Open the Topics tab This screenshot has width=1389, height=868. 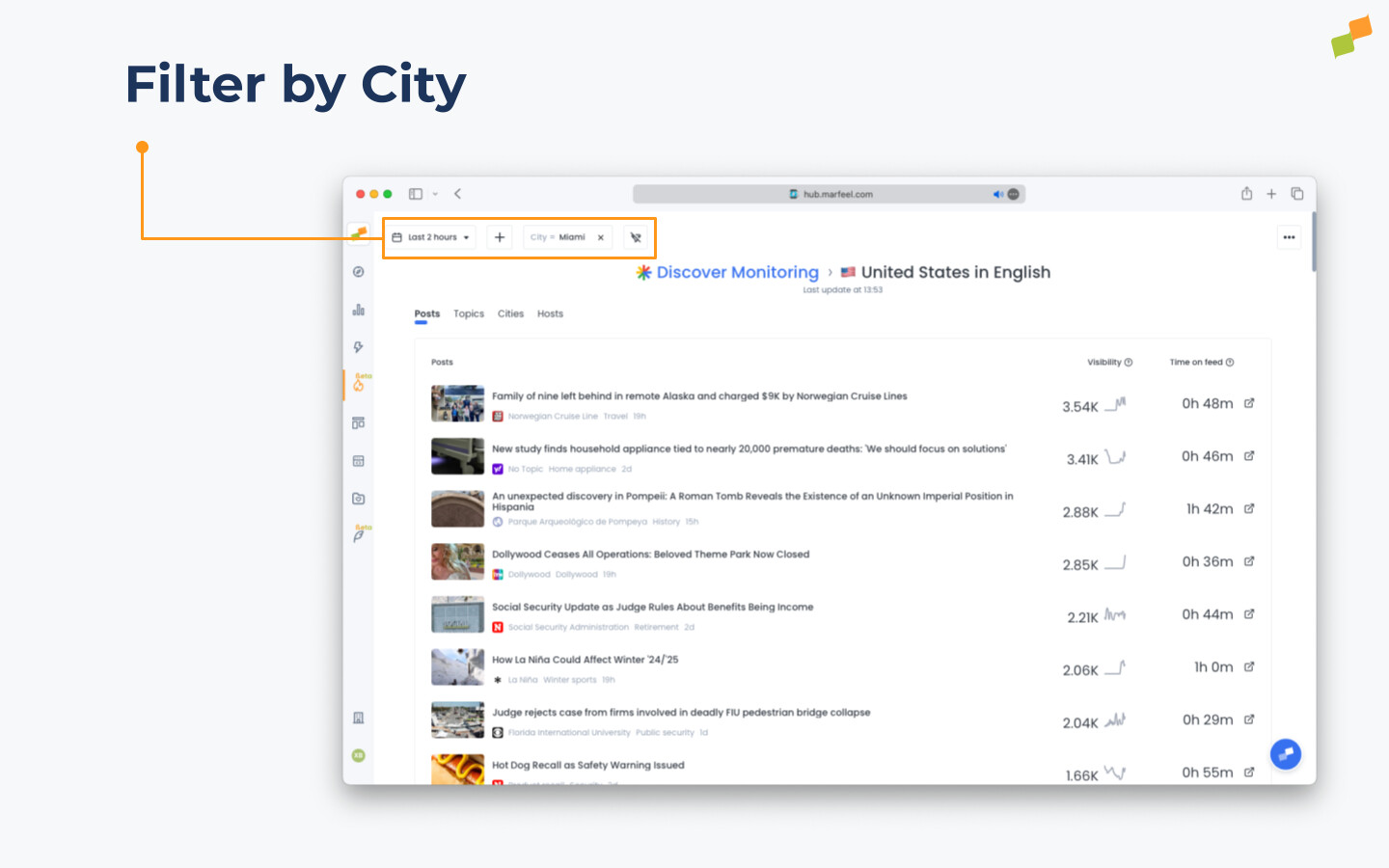click(468, 313)
